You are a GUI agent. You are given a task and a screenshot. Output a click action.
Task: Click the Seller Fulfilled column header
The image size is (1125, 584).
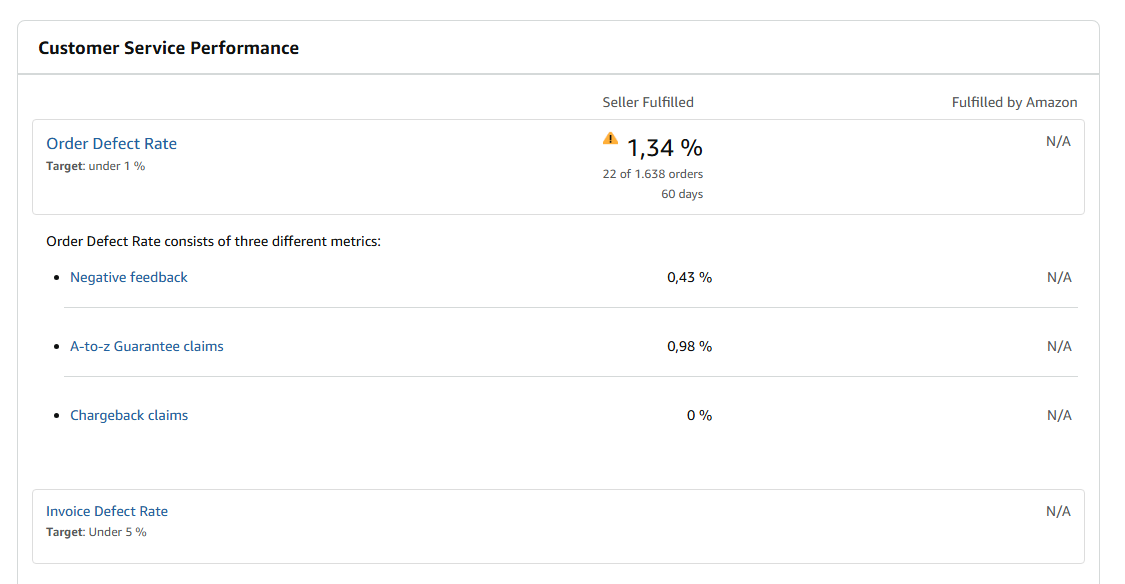[x=648, y=102]
